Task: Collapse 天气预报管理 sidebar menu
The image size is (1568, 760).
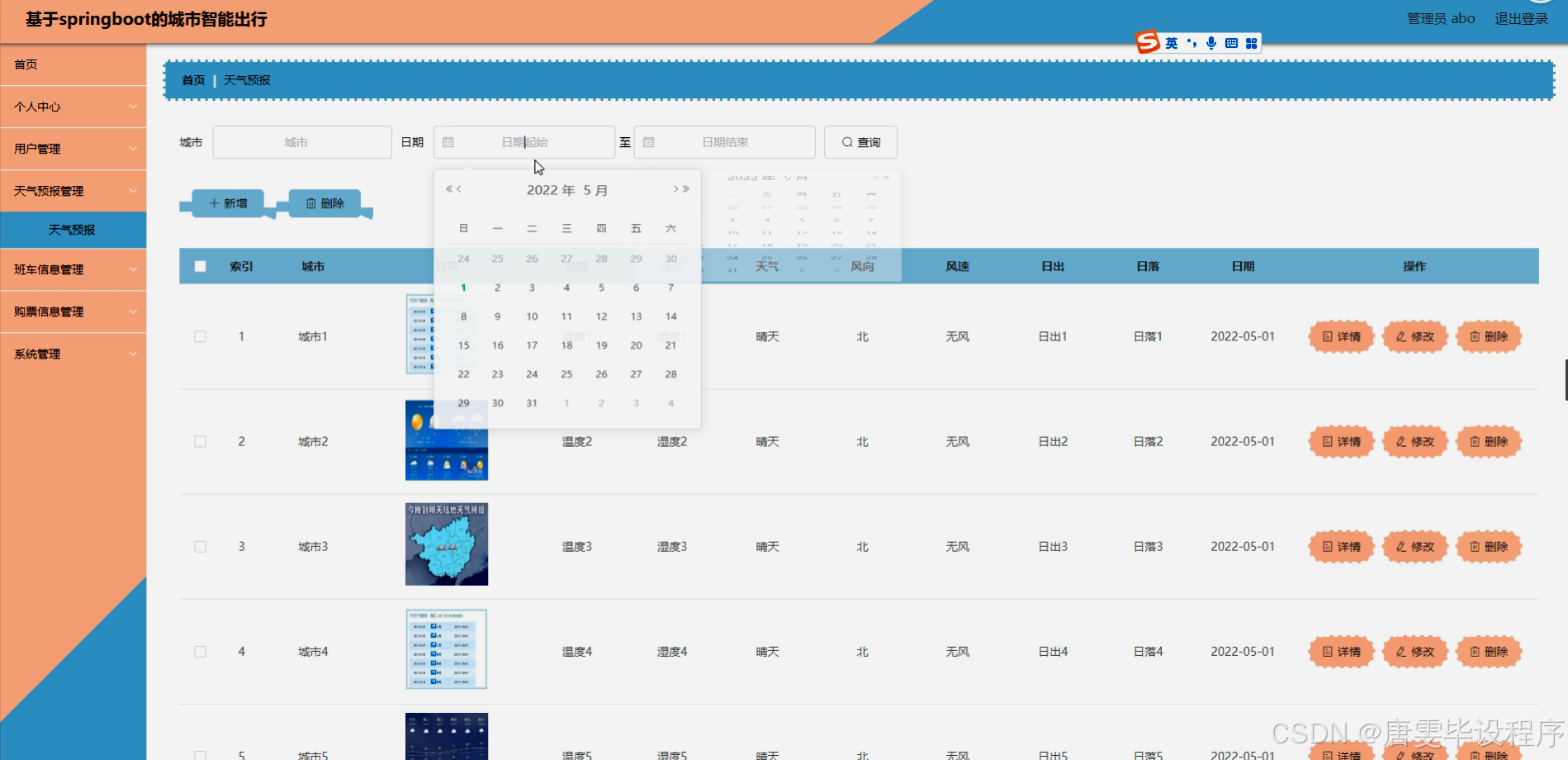Action: pos(73,191)
